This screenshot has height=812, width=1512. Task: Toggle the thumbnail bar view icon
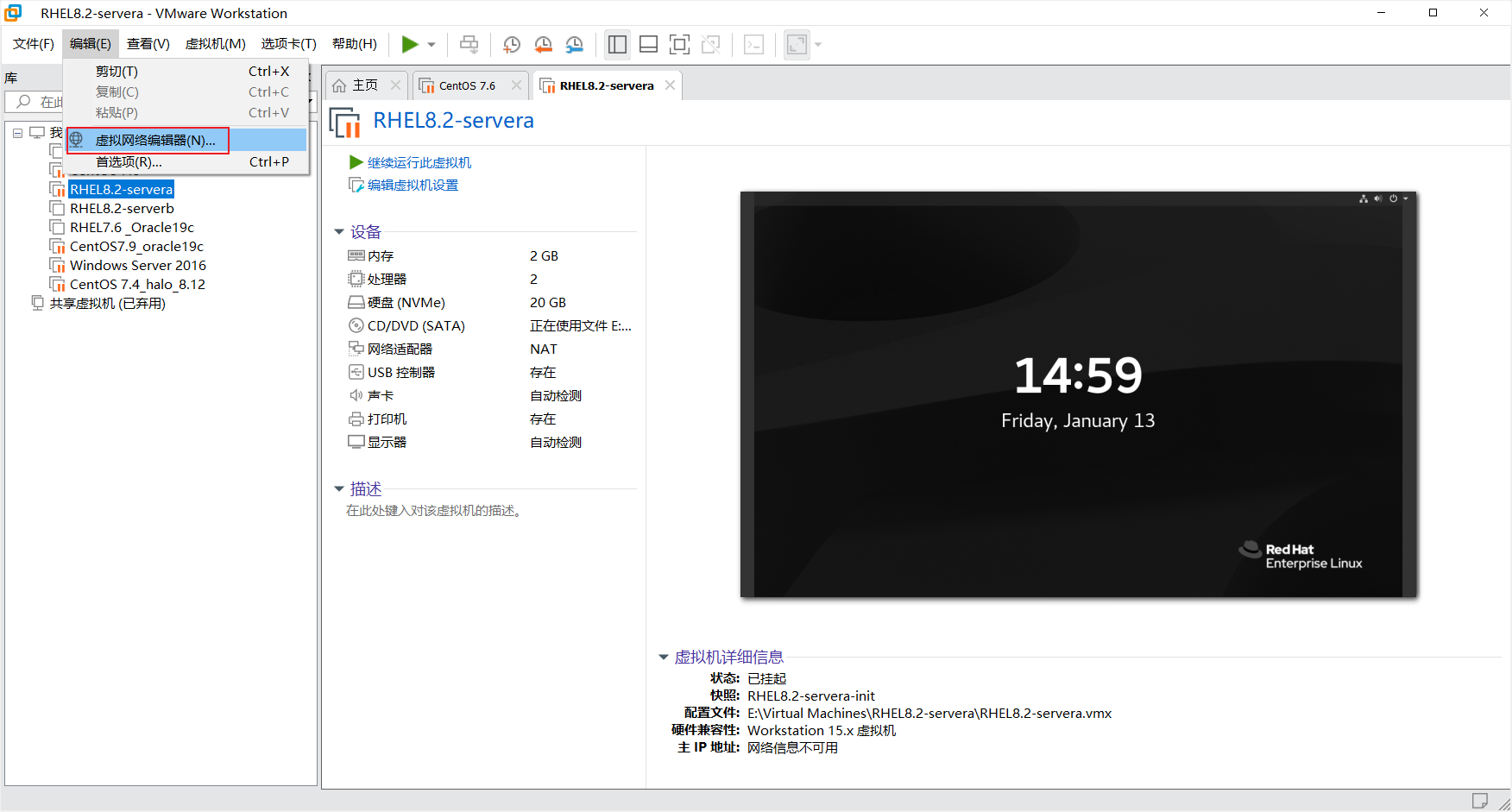click(x=649, y=44)
